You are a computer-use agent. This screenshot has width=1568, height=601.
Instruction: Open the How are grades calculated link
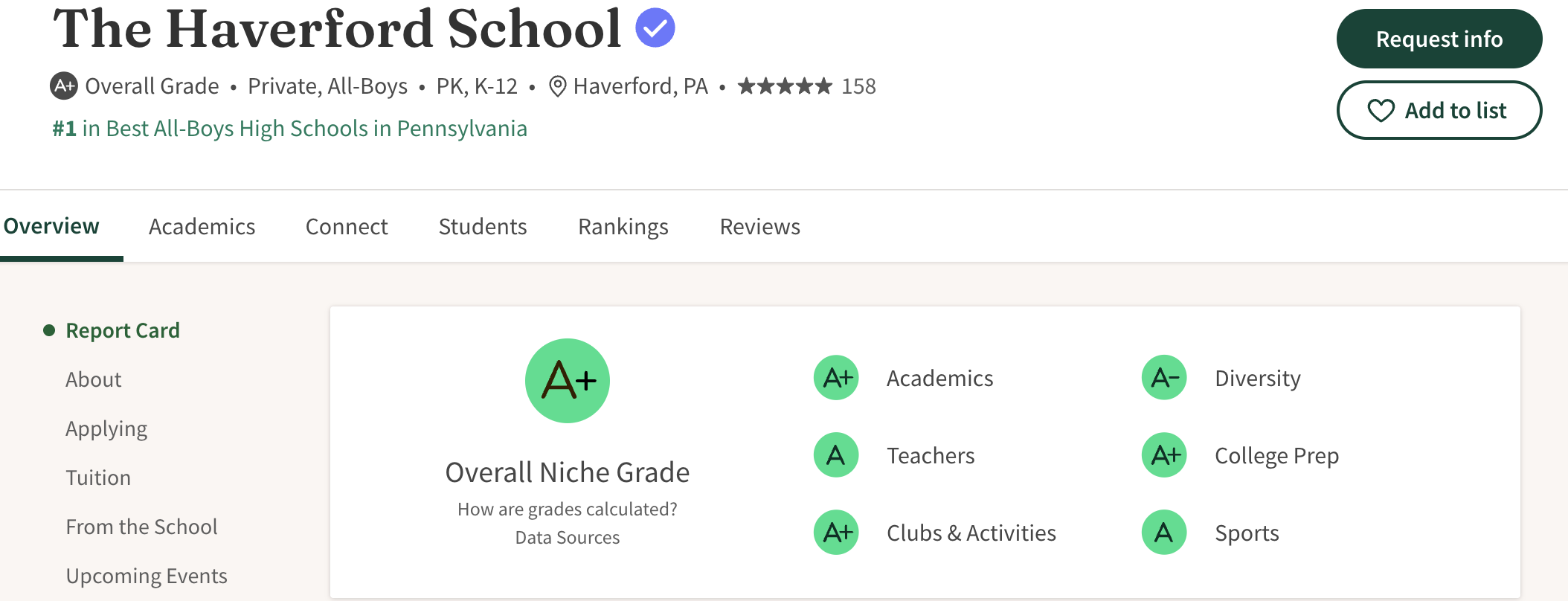tap(568, 510)
